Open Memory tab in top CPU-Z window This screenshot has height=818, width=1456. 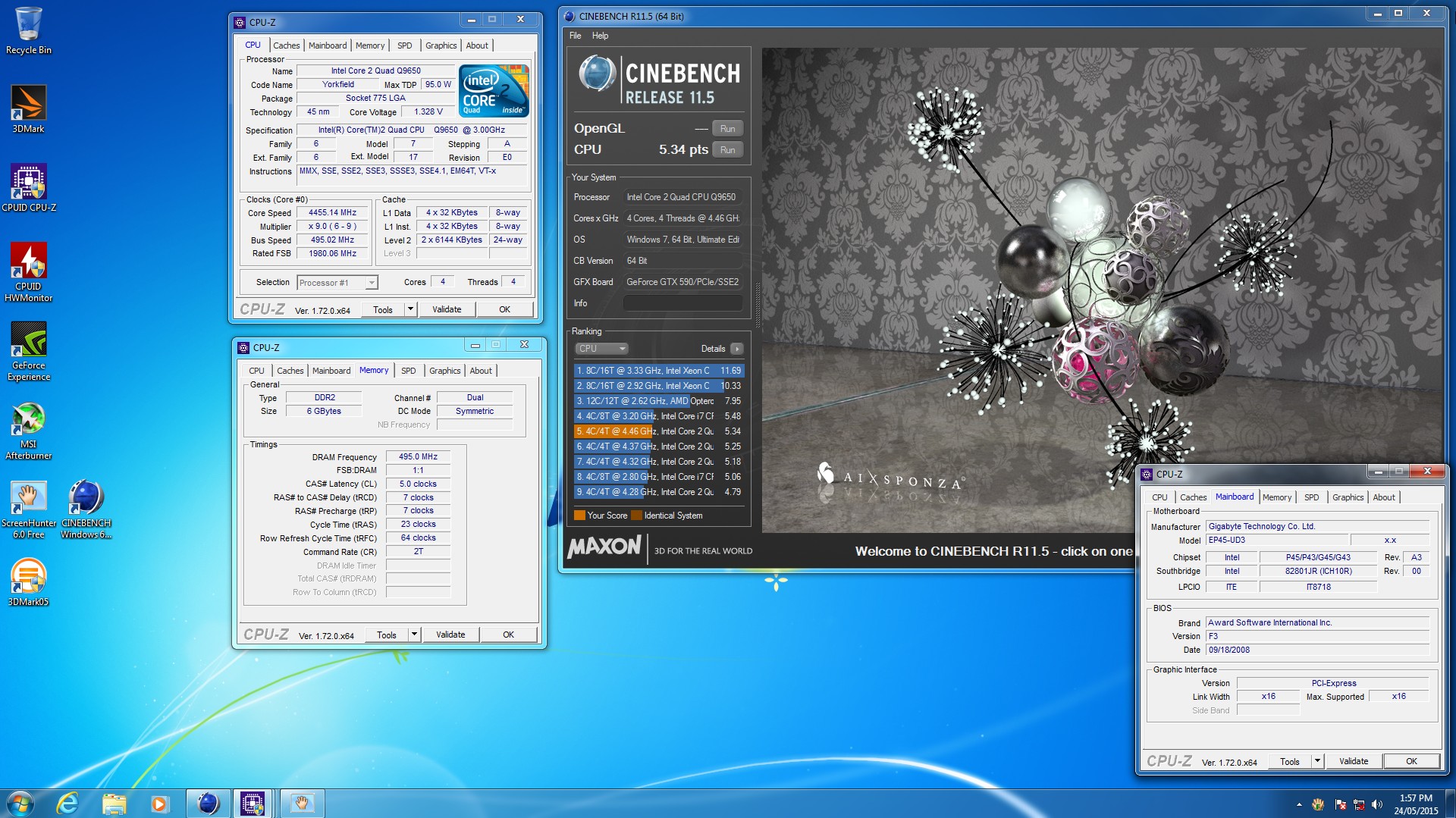(370, 45)
